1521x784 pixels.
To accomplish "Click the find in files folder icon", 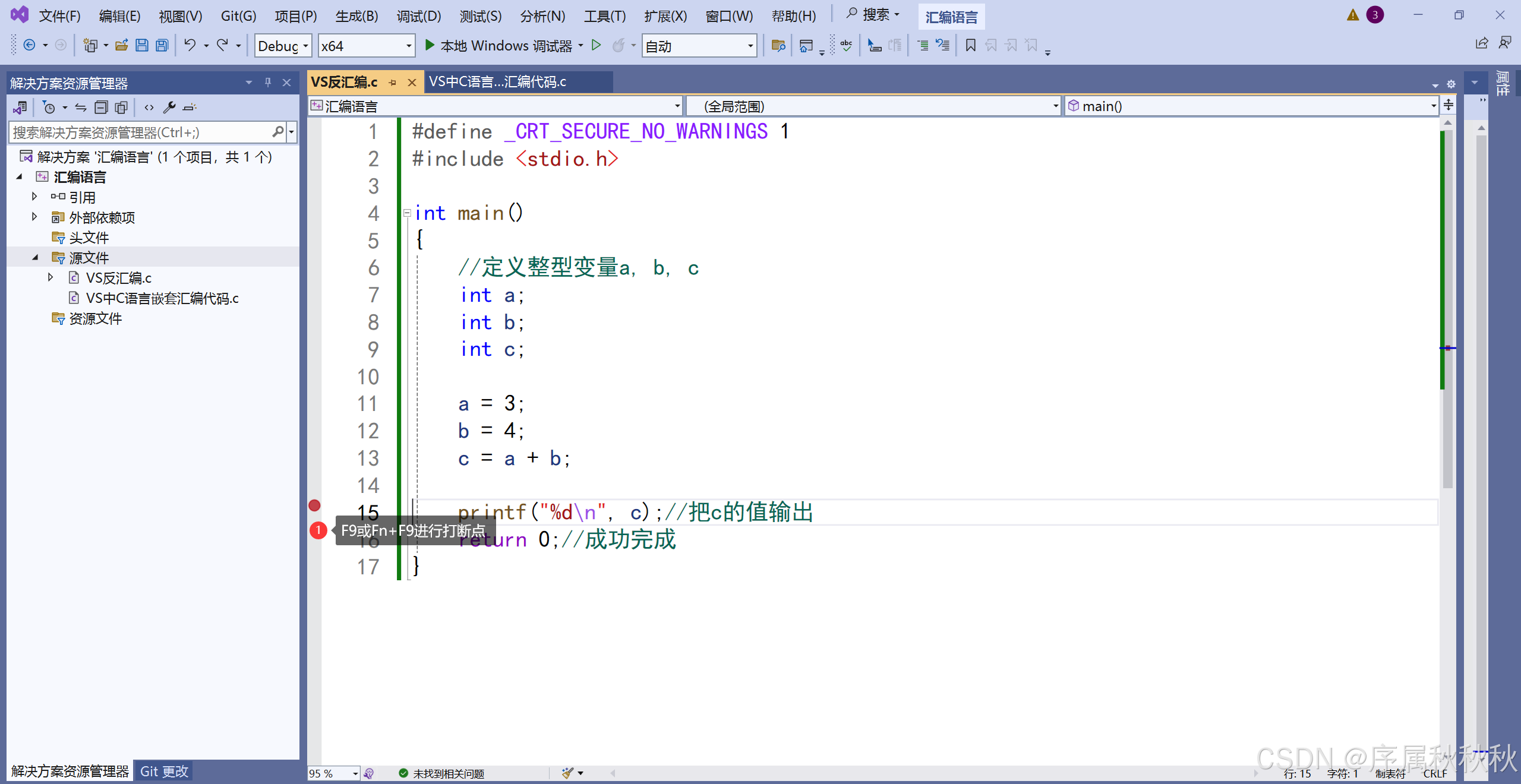I will pyautogui.click(x=778, y=45).
